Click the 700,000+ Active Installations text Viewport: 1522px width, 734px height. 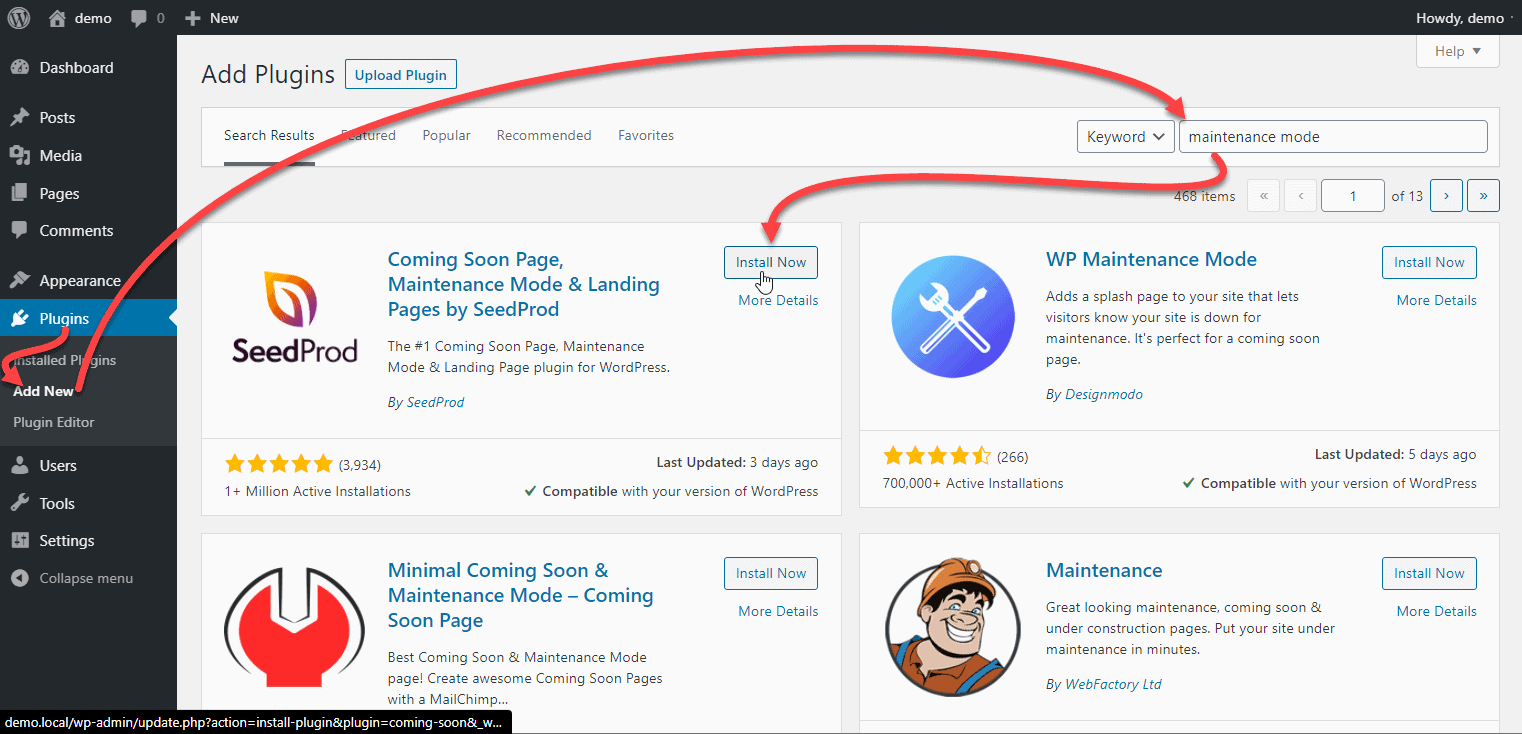pos(973,483)
